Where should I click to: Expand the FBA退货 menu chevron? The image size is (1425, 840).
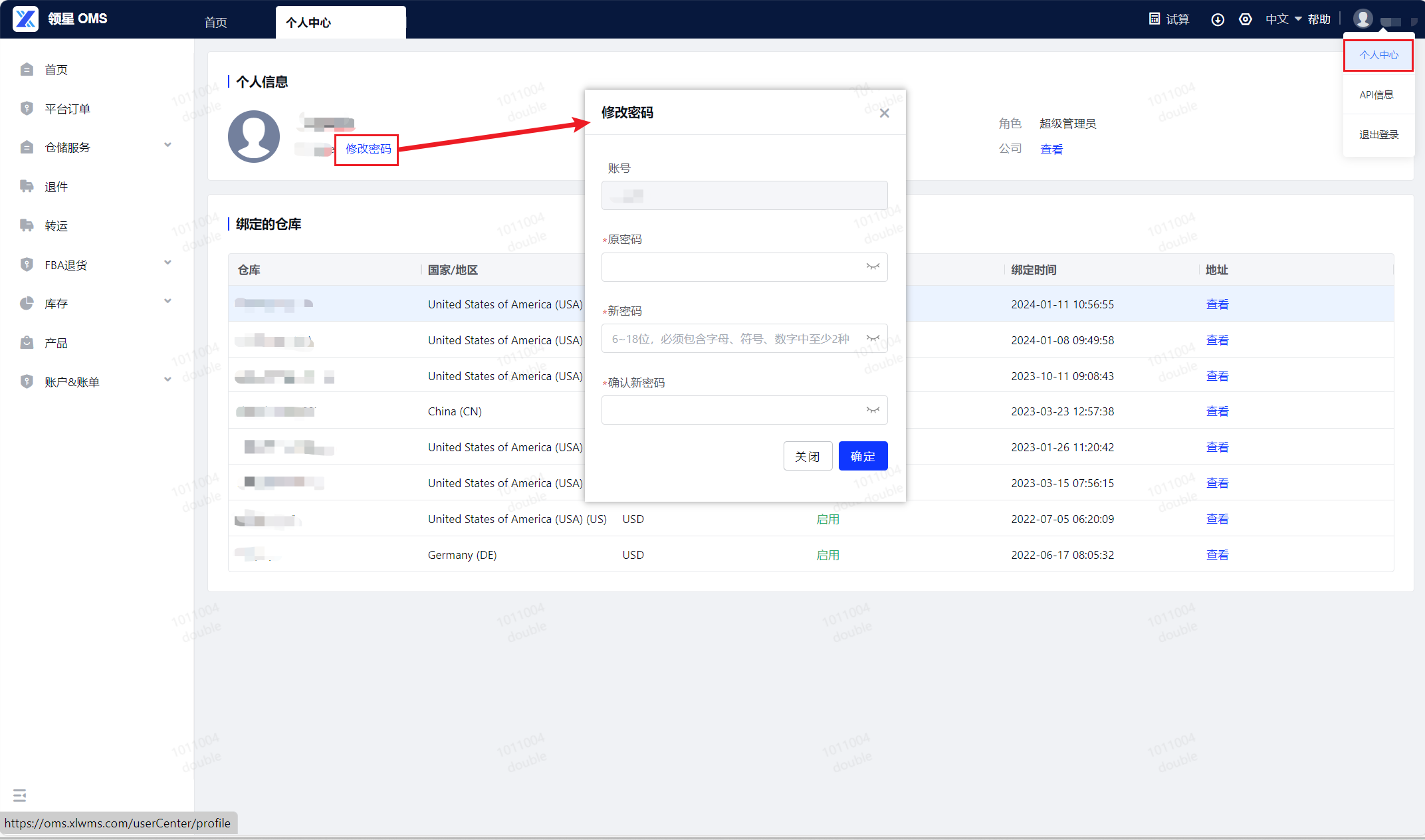tap(167, 262)
